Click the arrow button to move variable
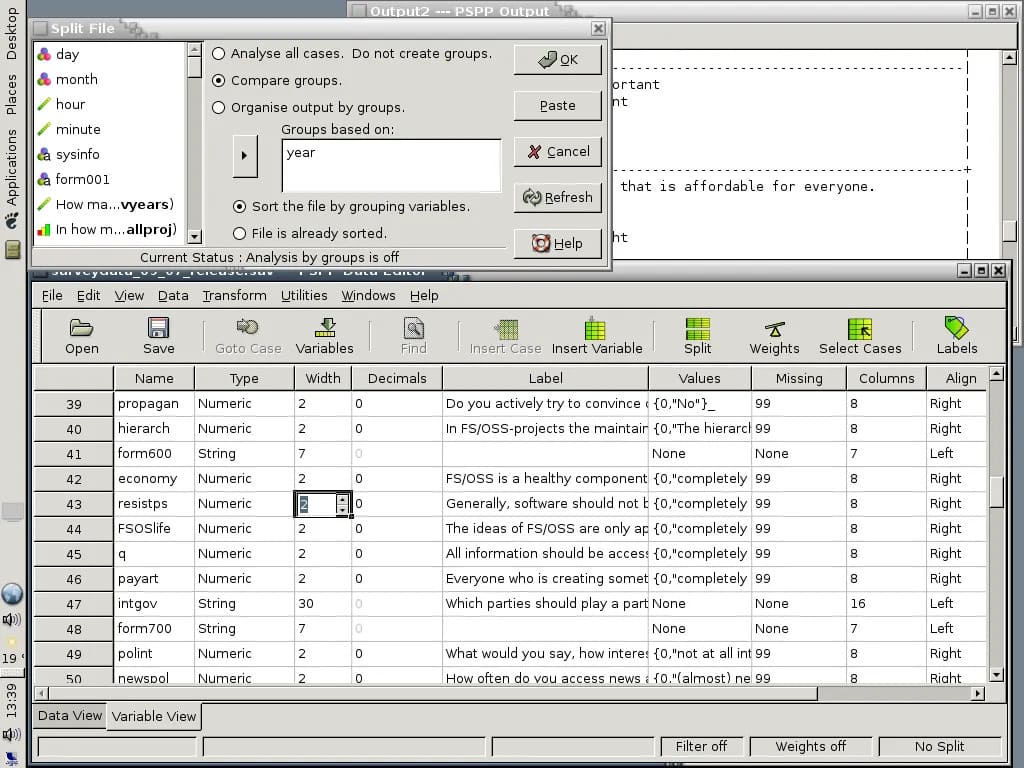This screenshot has width=1024, height=768. (244, 156)
